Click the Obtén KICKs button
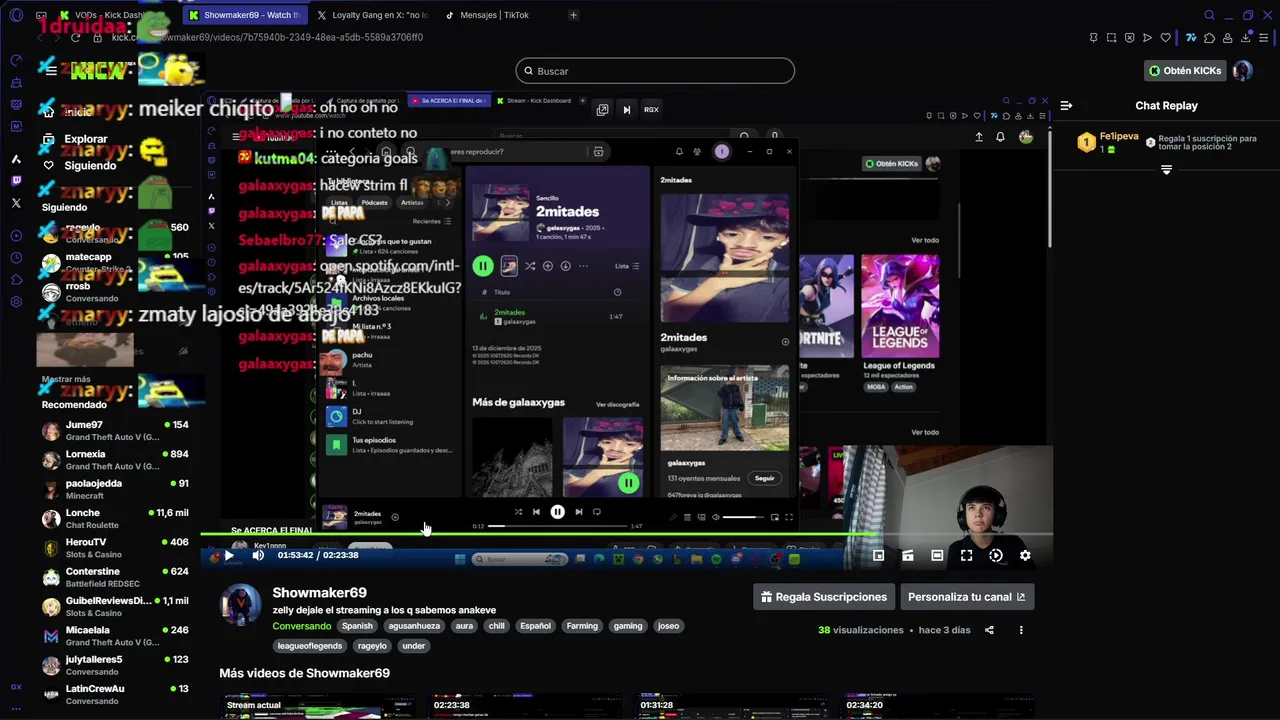Screen dimensions: 1280x720 [1185, 71]
